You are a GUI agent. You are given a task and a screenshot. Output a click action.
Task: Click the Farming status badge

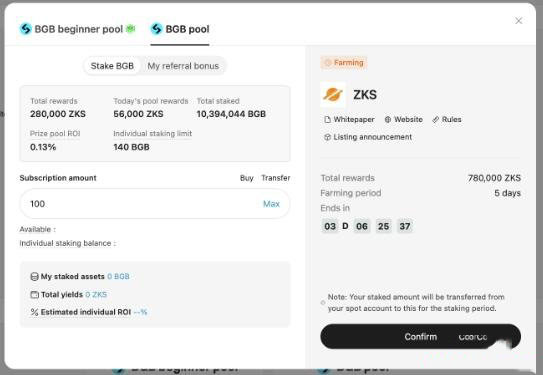pyautogui.click(x=344, y=63)
